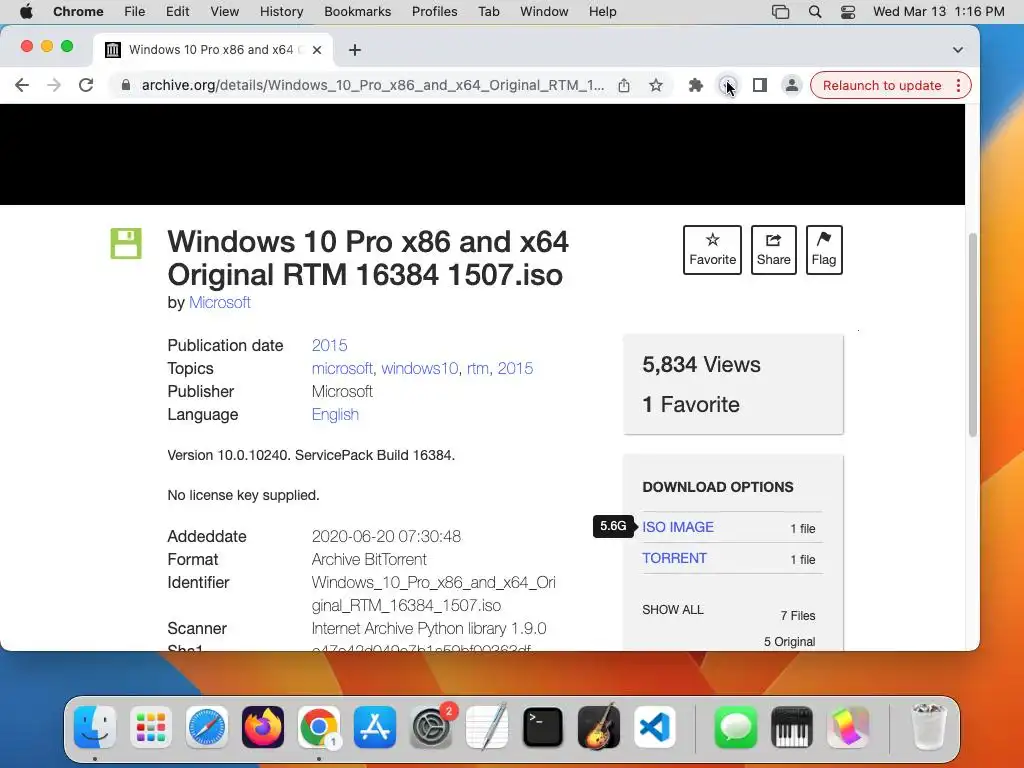Close the Windows 10 Pro tab
This screenshot has width=1024, height=768.
coord(317,50)
